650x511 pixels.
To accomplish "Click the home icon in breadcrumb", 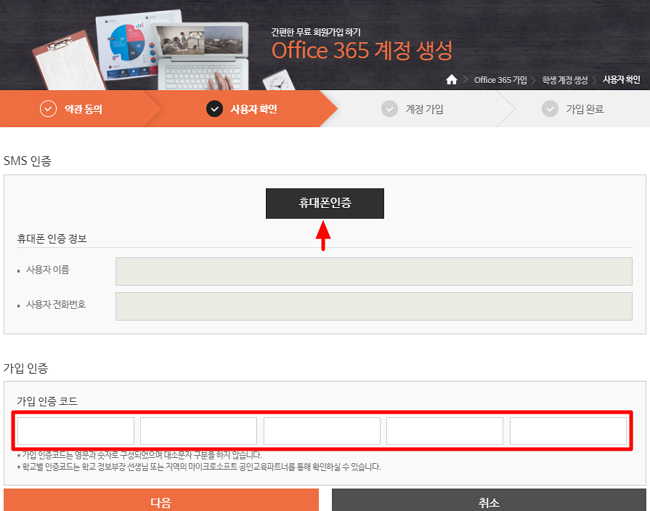I will (451, 79).
